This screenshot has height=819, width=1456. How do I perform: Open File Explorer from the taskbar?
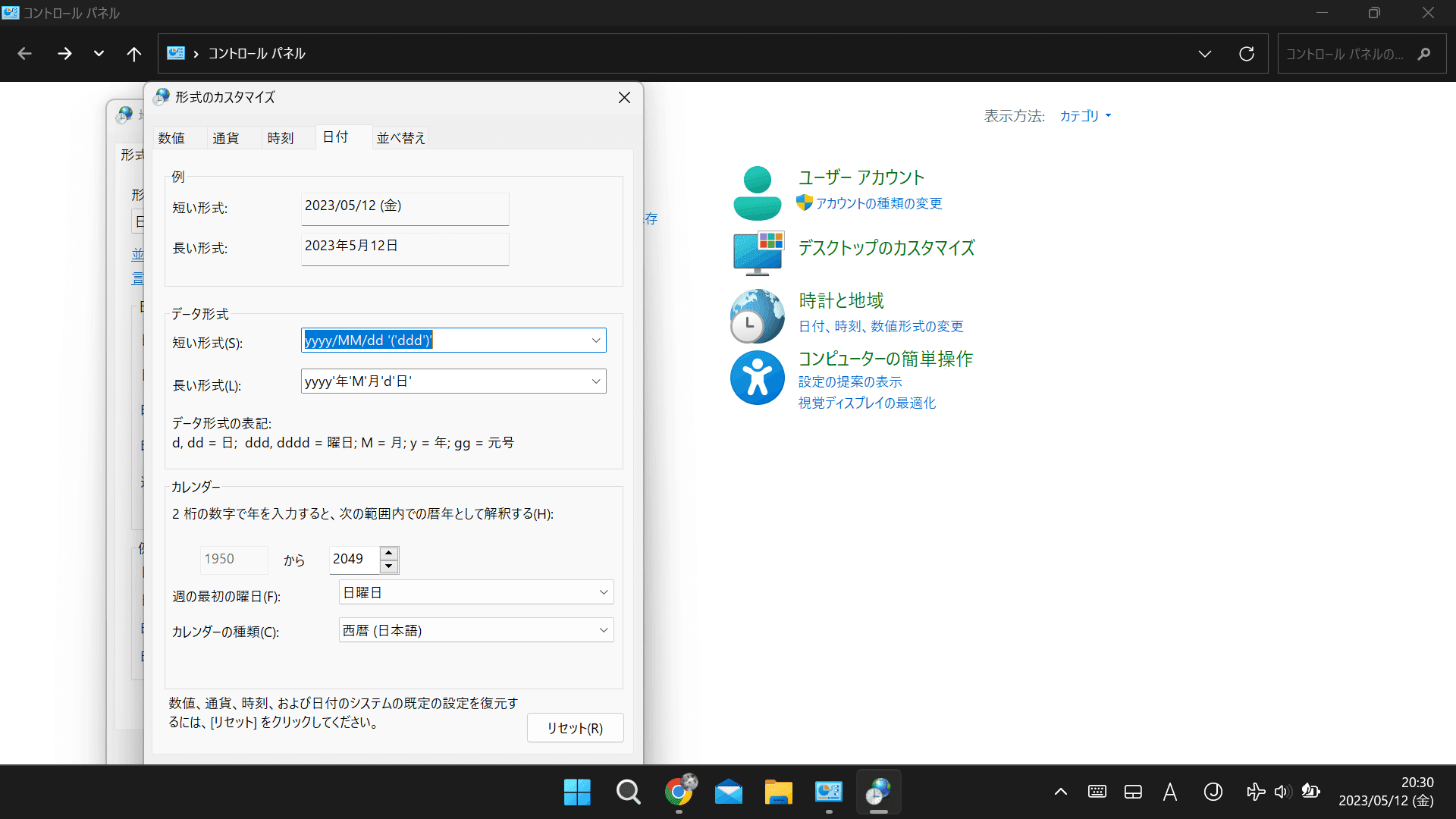pyautogui.click(x=778, y=792)
